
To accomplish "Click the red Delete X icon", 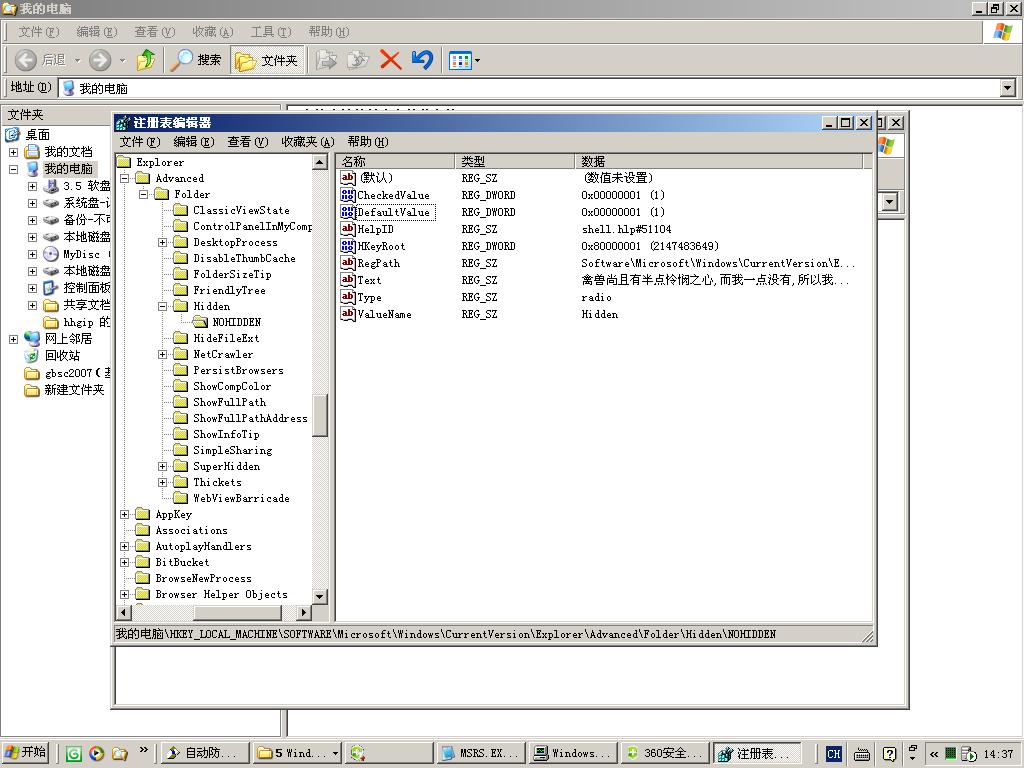I will click(x=390, y=60).
